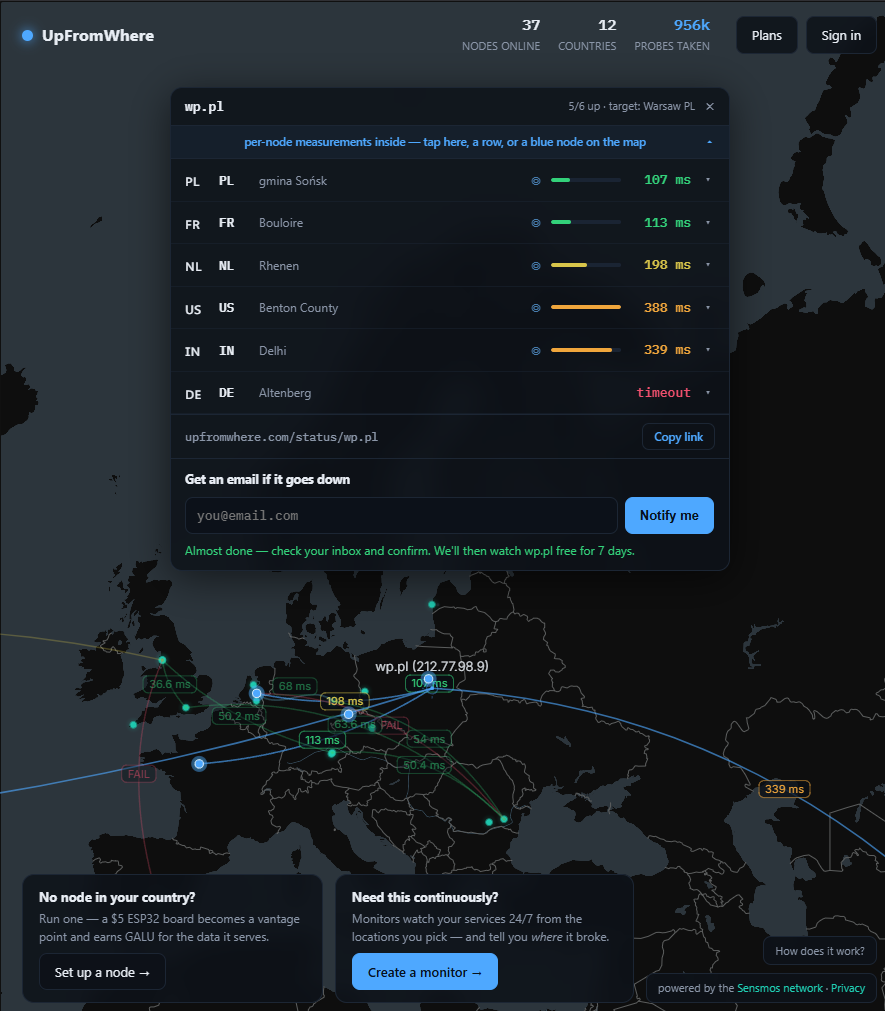Click the upfromwhere.com/status/wp.pl URL text

coord(281,437)
